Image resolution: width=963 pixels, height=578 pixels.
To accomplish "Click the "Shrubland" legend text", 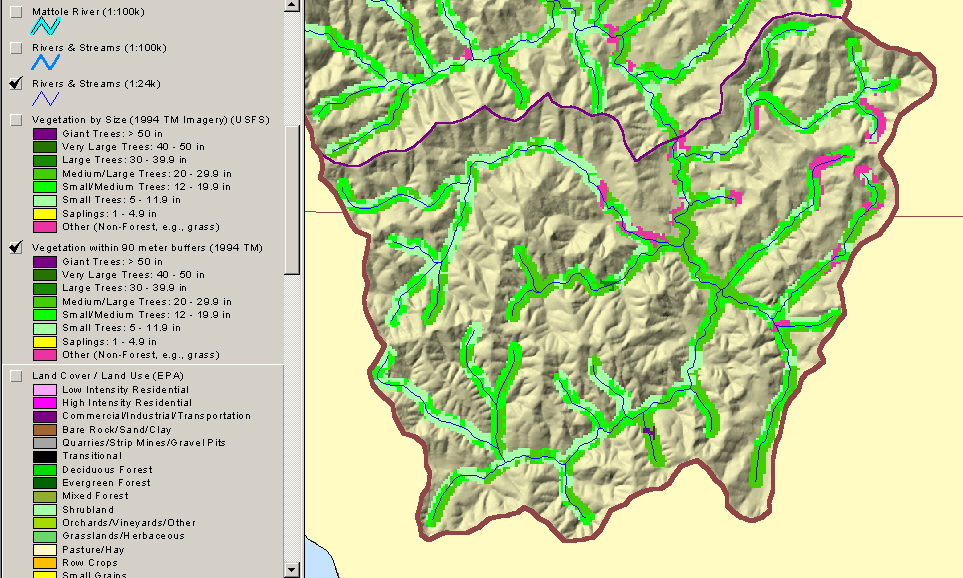I will (x=88, y=510).
